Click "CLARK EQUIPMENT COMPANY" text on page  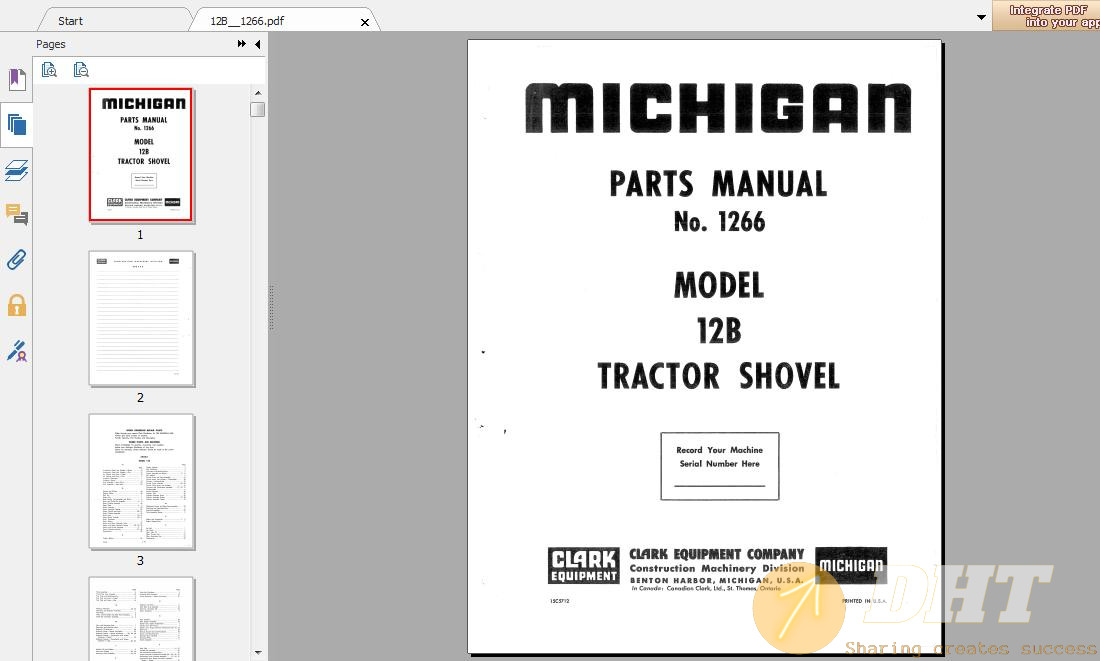[x=716, y=554]
